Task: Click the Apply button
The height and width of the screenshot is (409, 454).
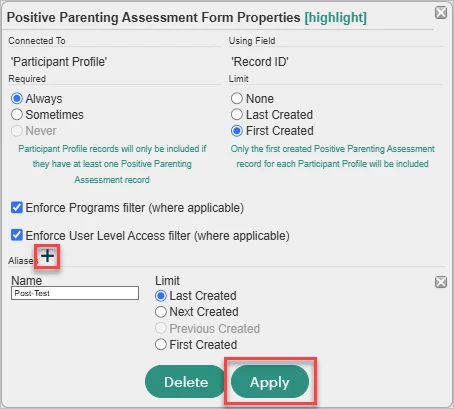Action: point(270,382)
